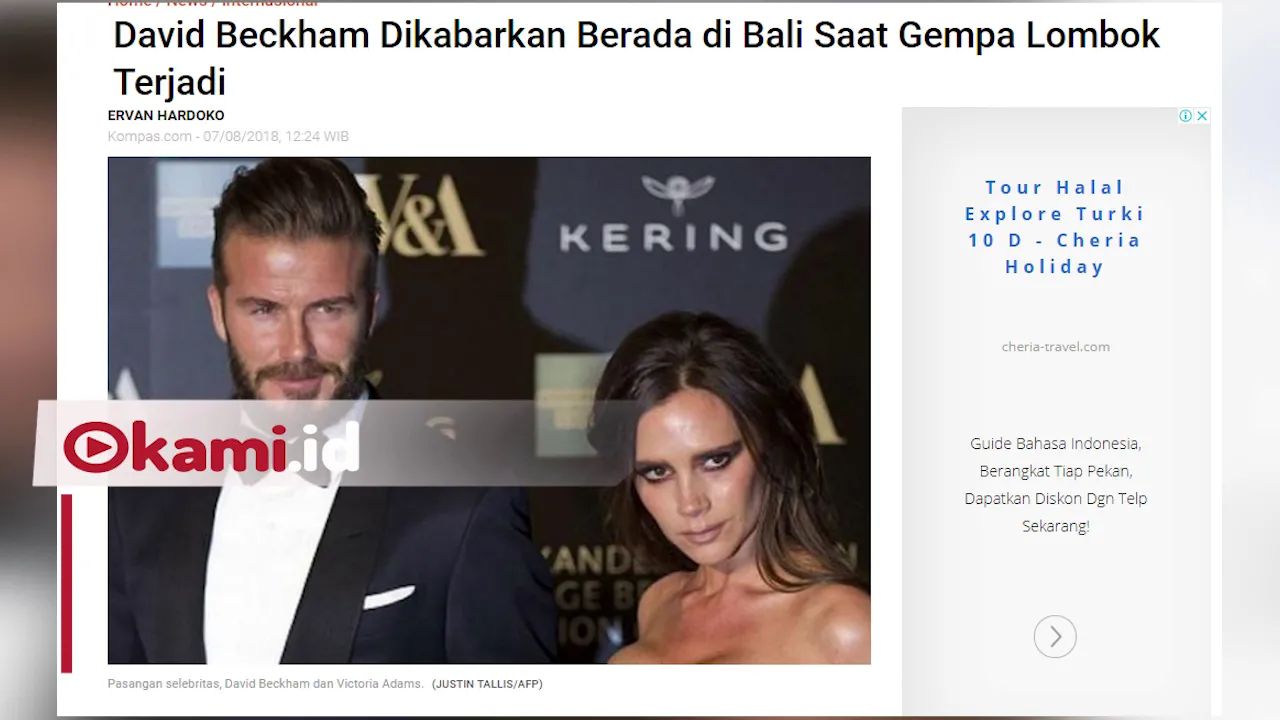This screenshot has width=1280, height=720.
Task: Visit the cheria-travel.com link
Action: (x=1055, y=347)
